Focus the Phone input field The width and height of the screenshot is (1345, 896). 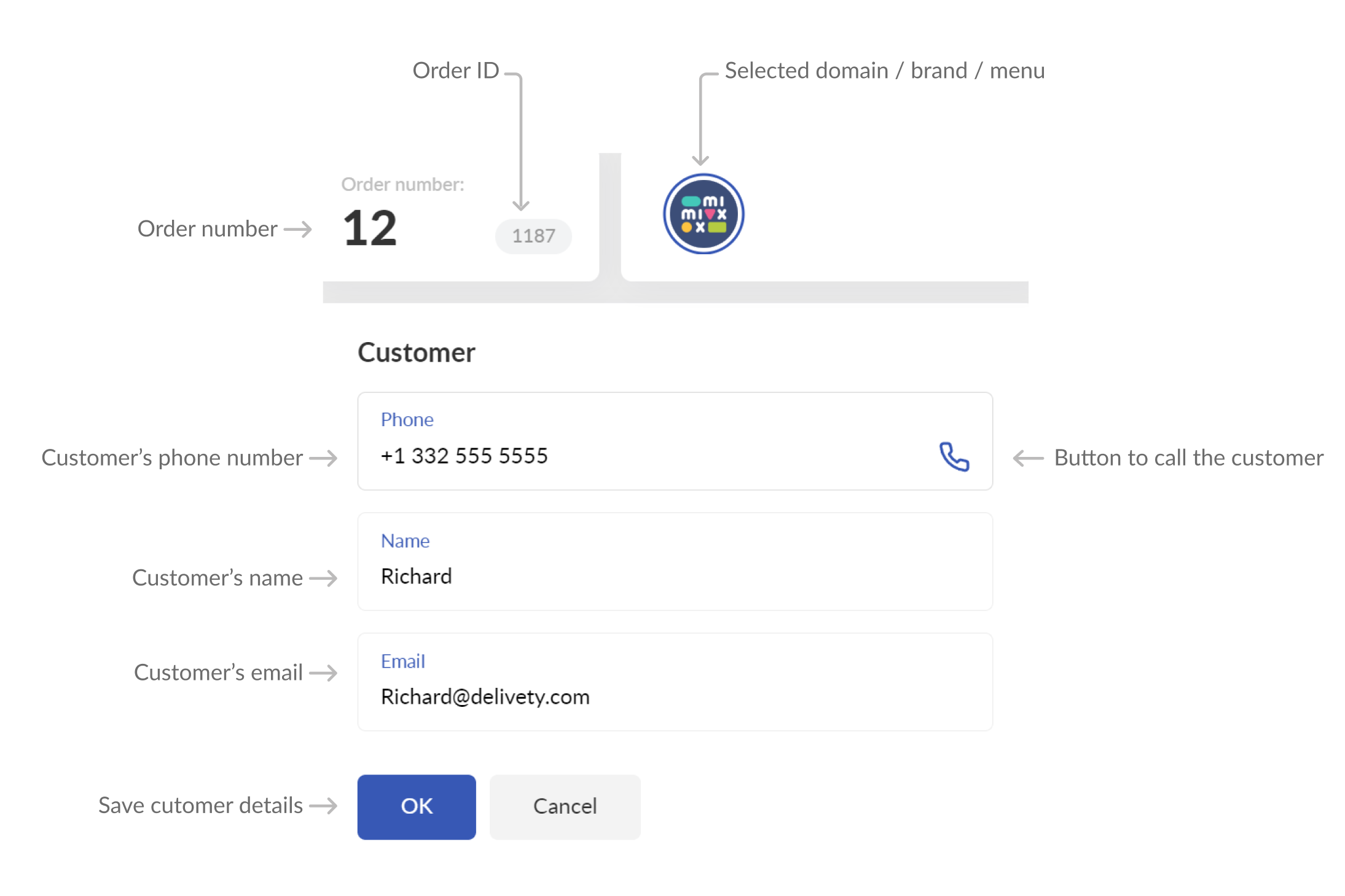[x=675, y=441]
